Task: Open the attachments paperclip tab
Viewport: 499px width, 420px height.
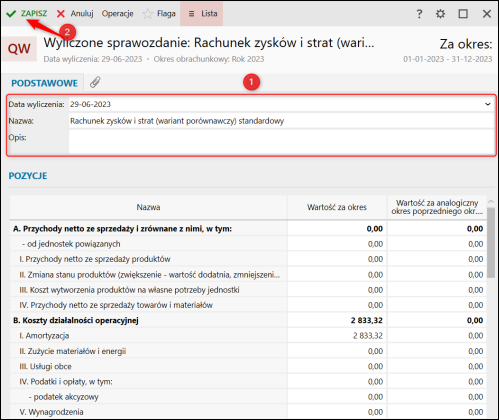Action: [95, 82]
